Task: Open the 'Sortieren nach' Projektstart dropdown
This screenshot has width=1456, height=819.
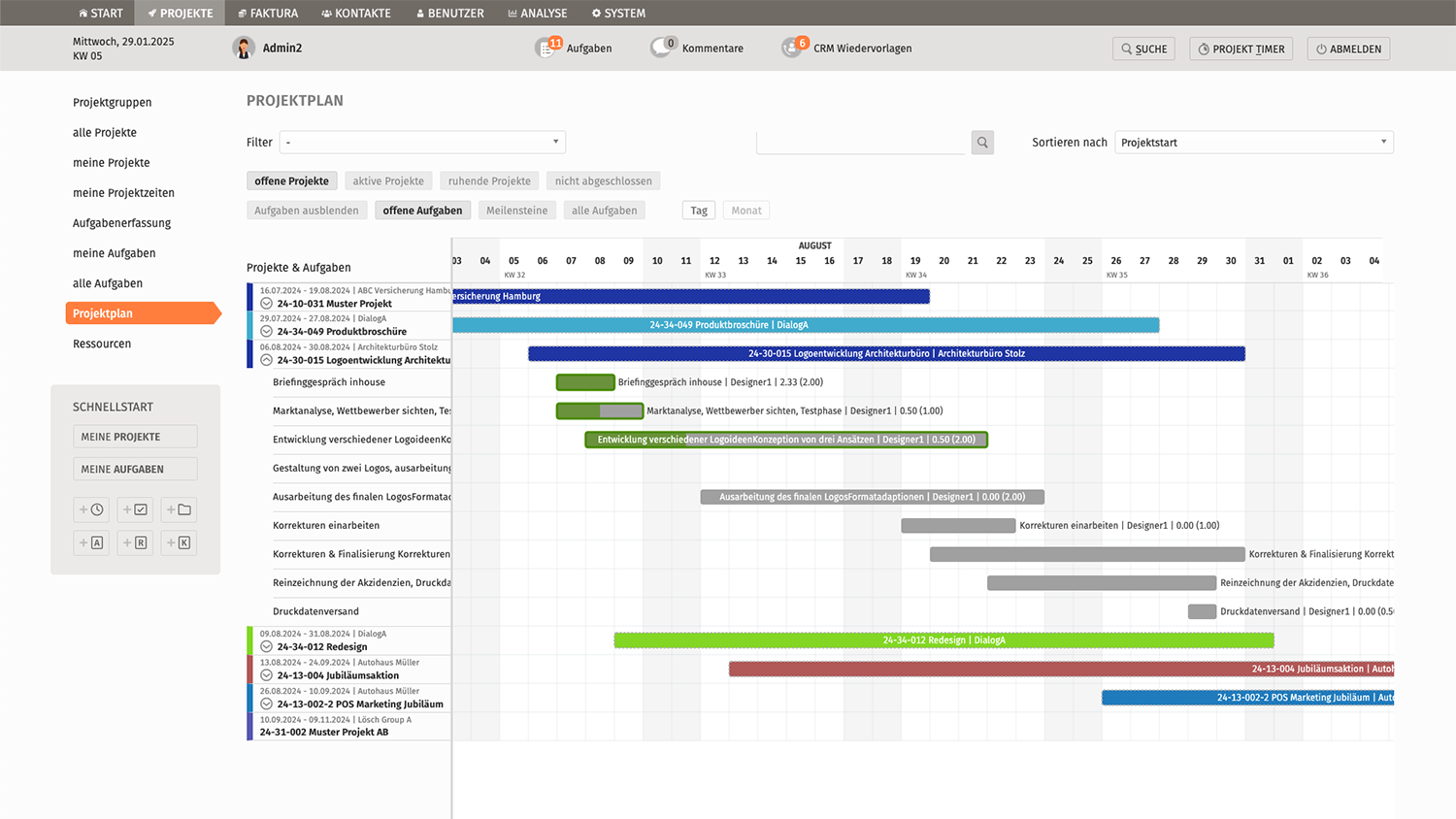Action: [x=1253, y=143]
